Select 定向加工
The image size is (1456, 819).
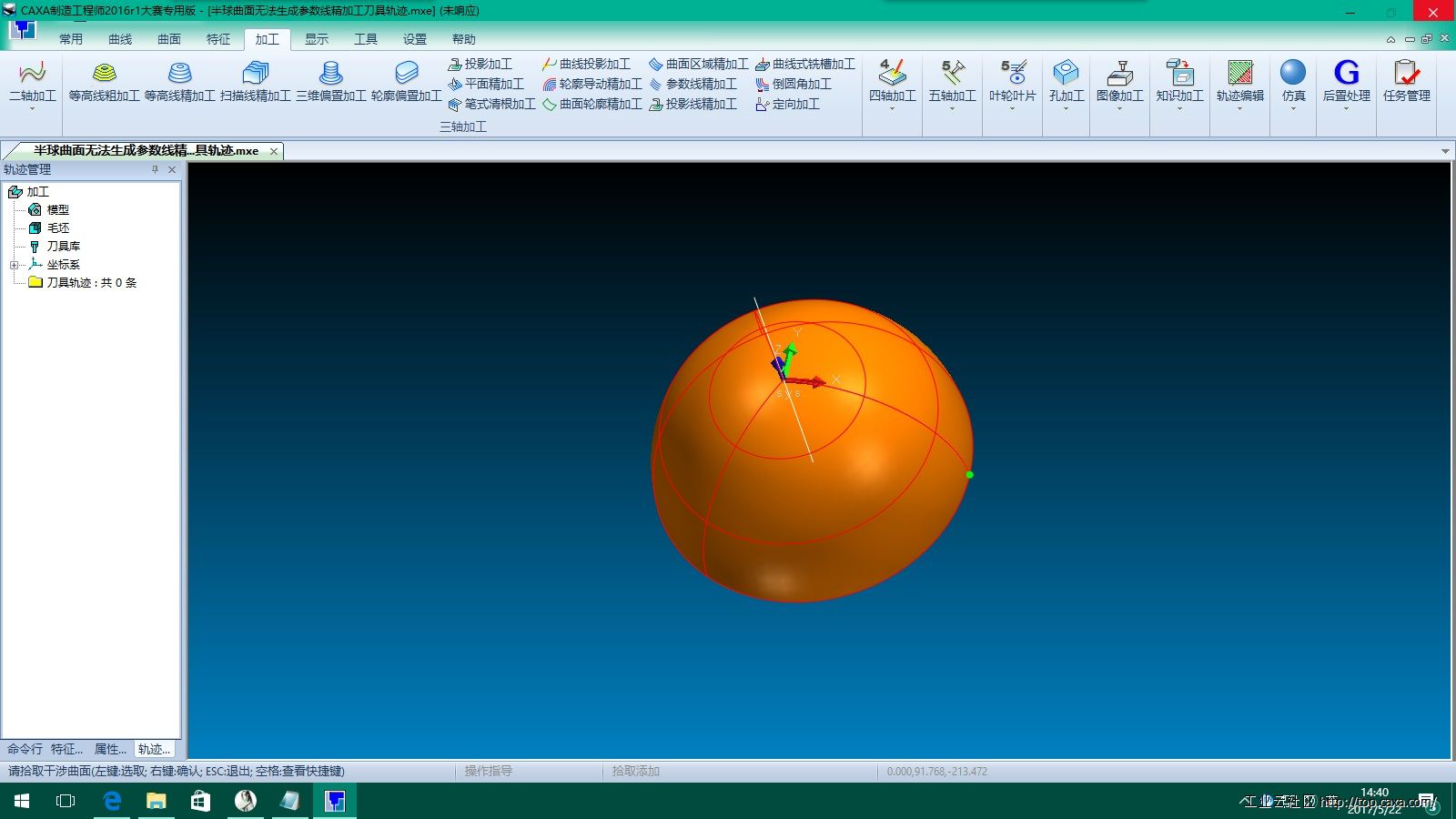[x=787, y=104]
